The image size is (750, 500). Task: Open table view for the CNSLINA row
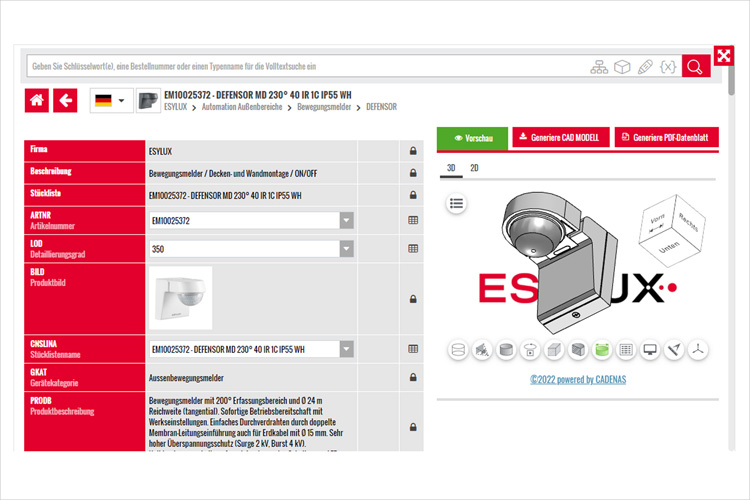point(413,349)
